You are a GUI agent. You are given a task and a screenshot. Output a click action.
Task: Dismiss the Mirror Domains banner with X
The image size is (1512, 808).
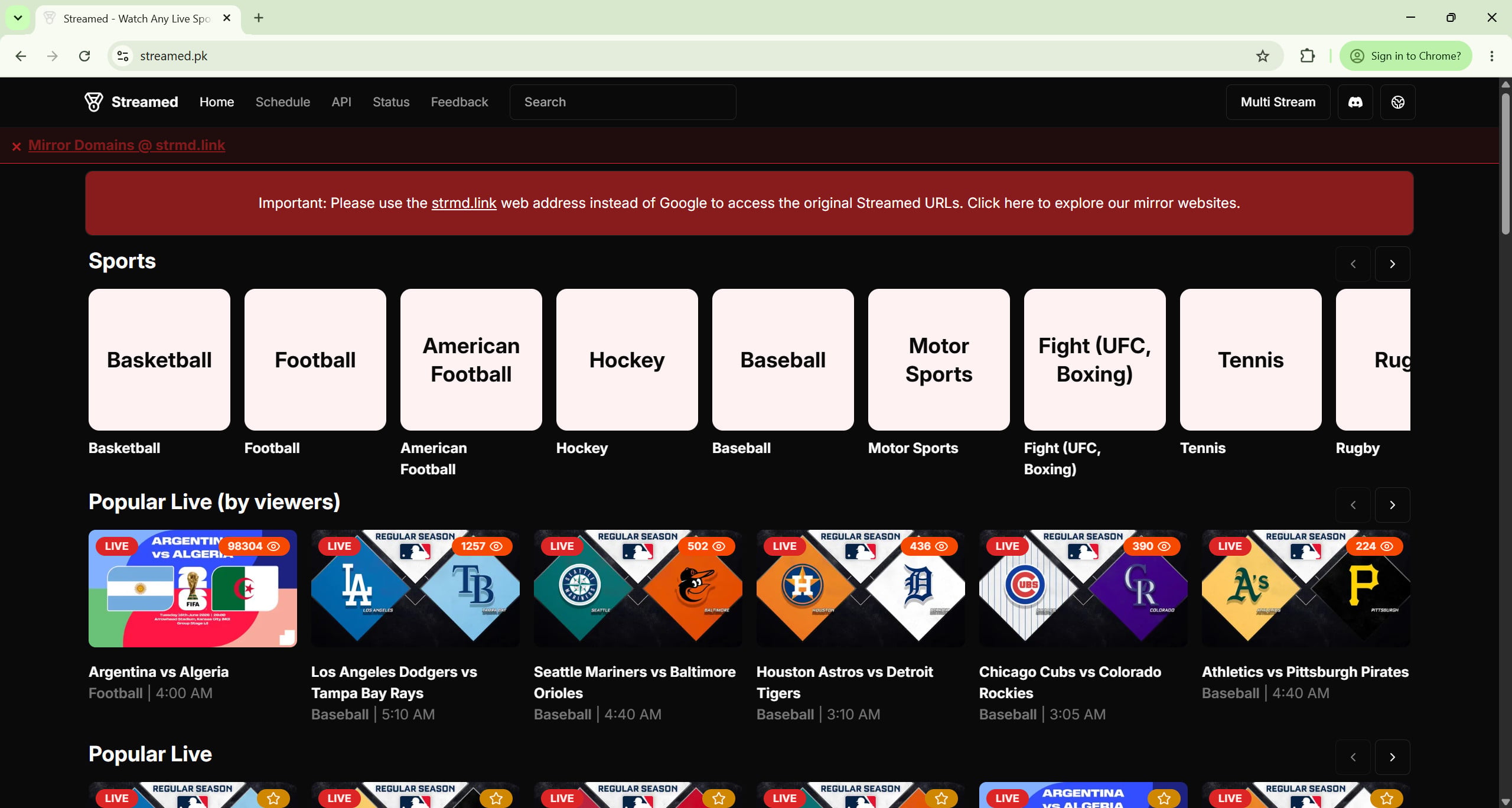coord(17,146)
